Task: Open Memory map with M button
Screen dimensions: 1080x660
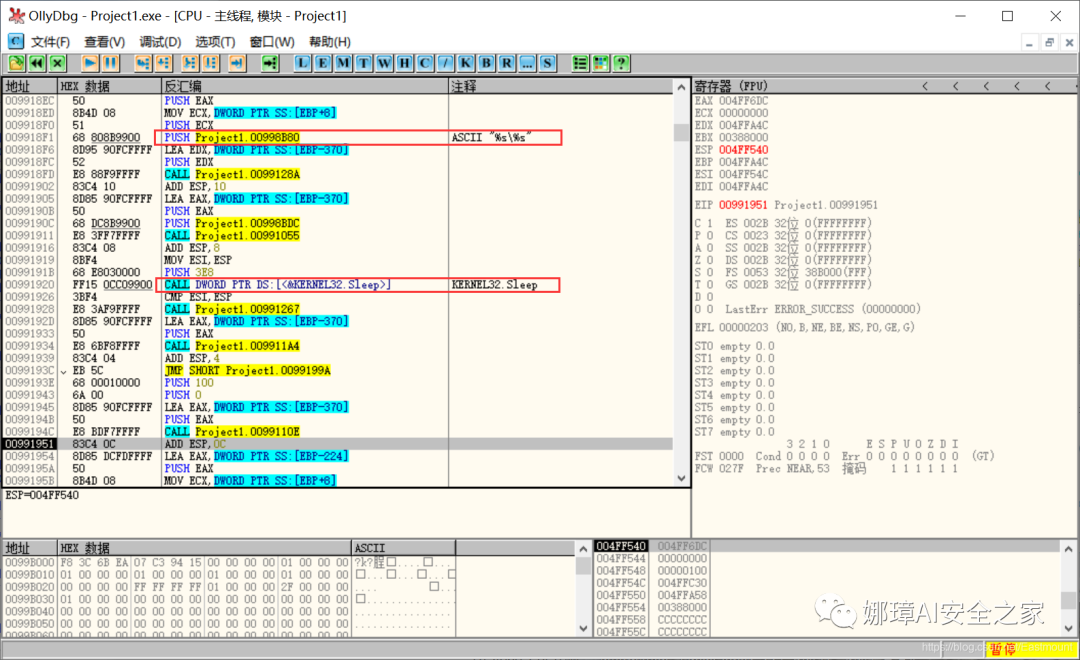Action: [343, 63]
